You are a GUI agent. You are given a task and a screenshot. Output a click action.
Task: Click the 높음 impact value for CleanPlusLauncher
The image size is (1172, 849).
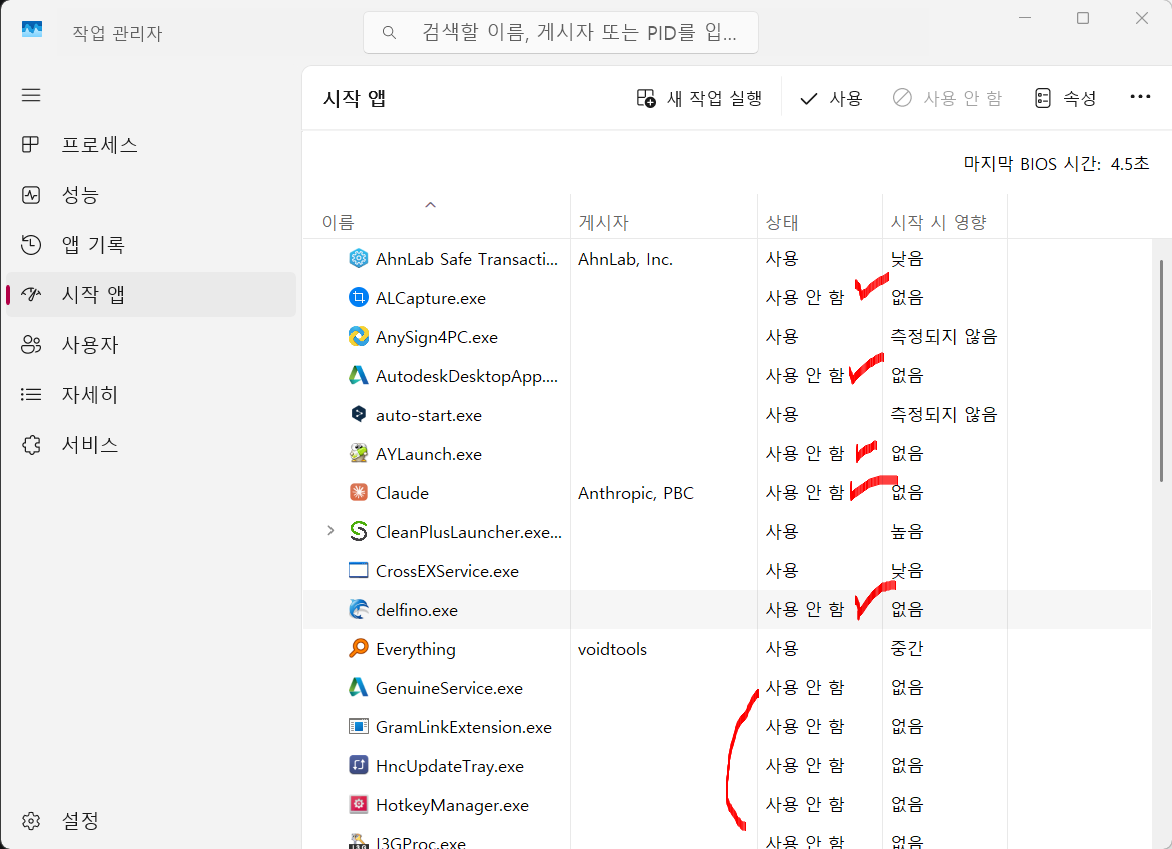tap(907, 531)
